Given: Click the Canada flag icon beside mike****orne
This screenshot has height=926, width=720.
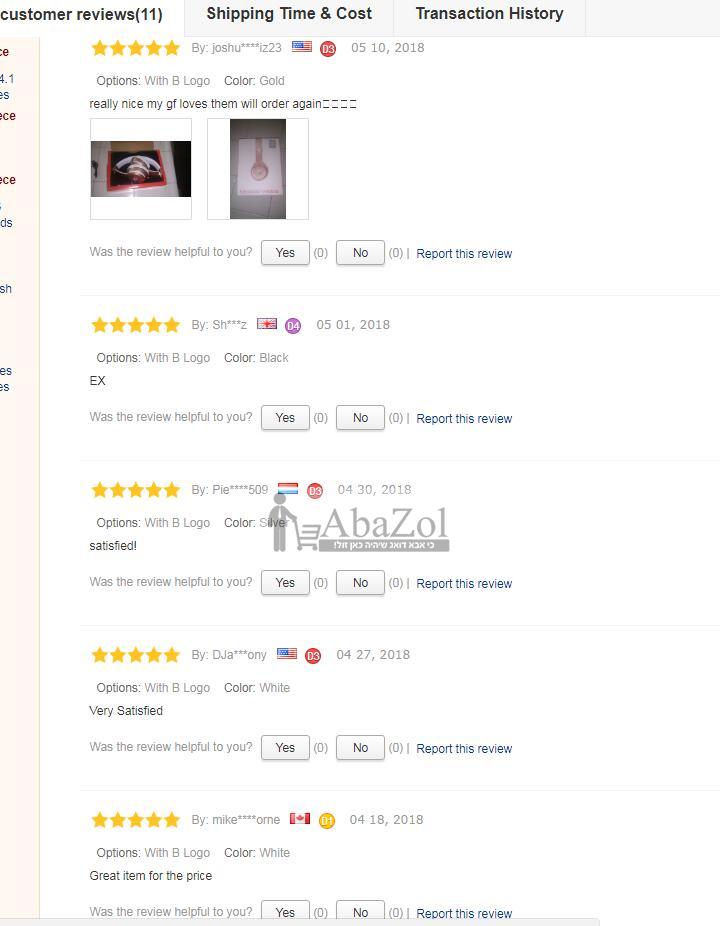Looking at the screenshot, I should point(299,818).
